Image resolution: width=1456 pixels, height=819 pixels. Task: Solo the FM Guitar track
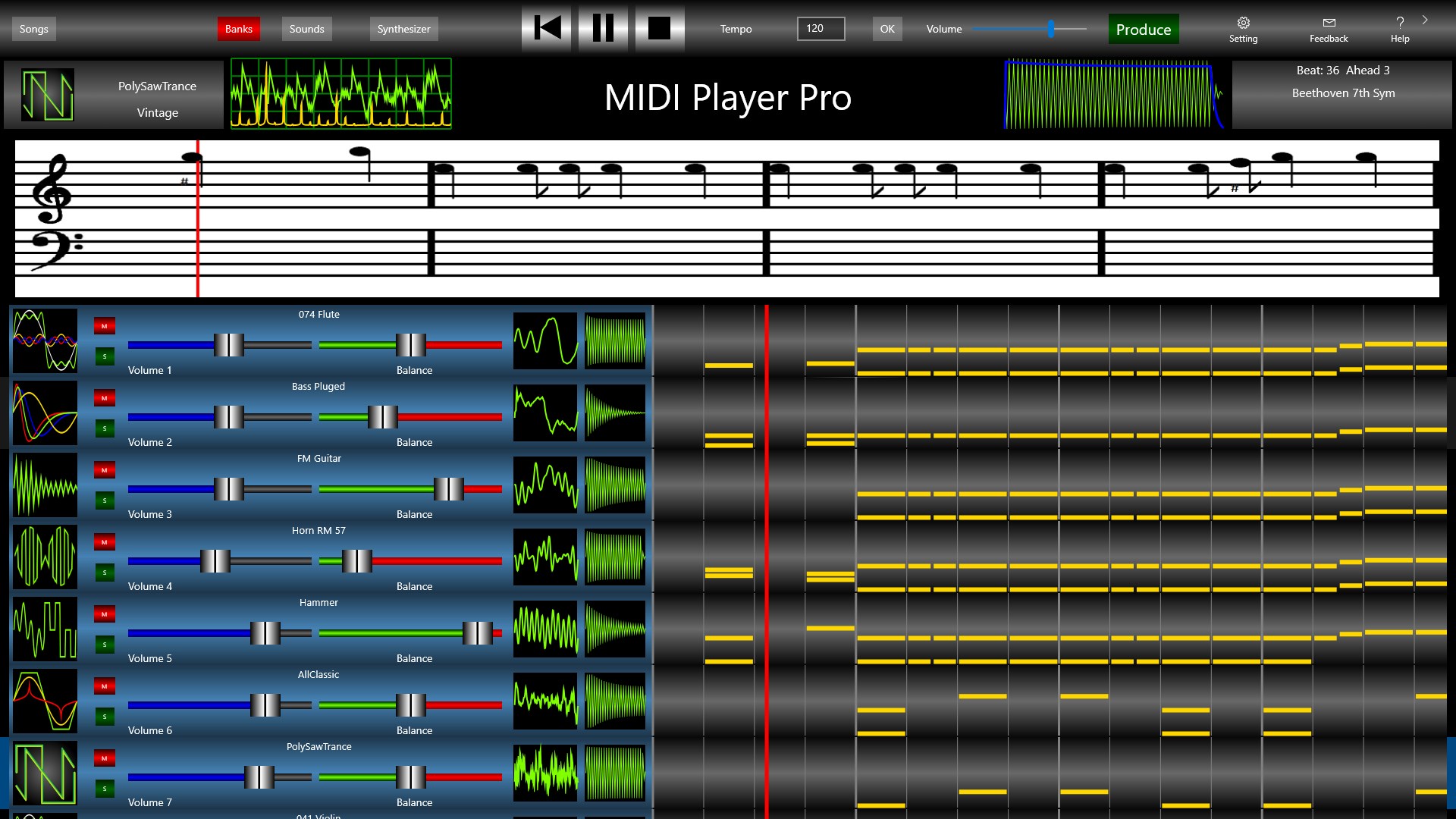click(x=105, y=500)
